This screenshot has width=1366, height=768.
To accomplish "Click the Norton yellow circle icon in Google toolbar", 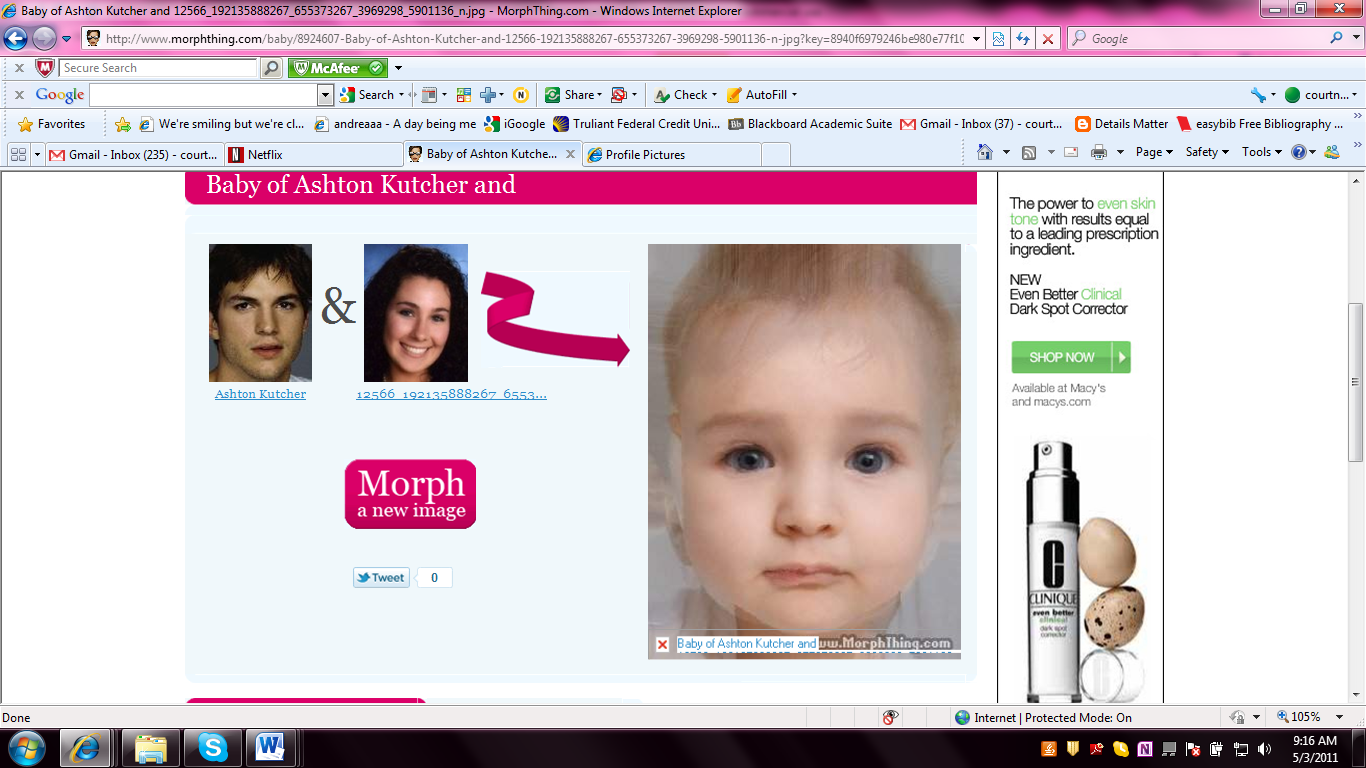I will (520, 95).
